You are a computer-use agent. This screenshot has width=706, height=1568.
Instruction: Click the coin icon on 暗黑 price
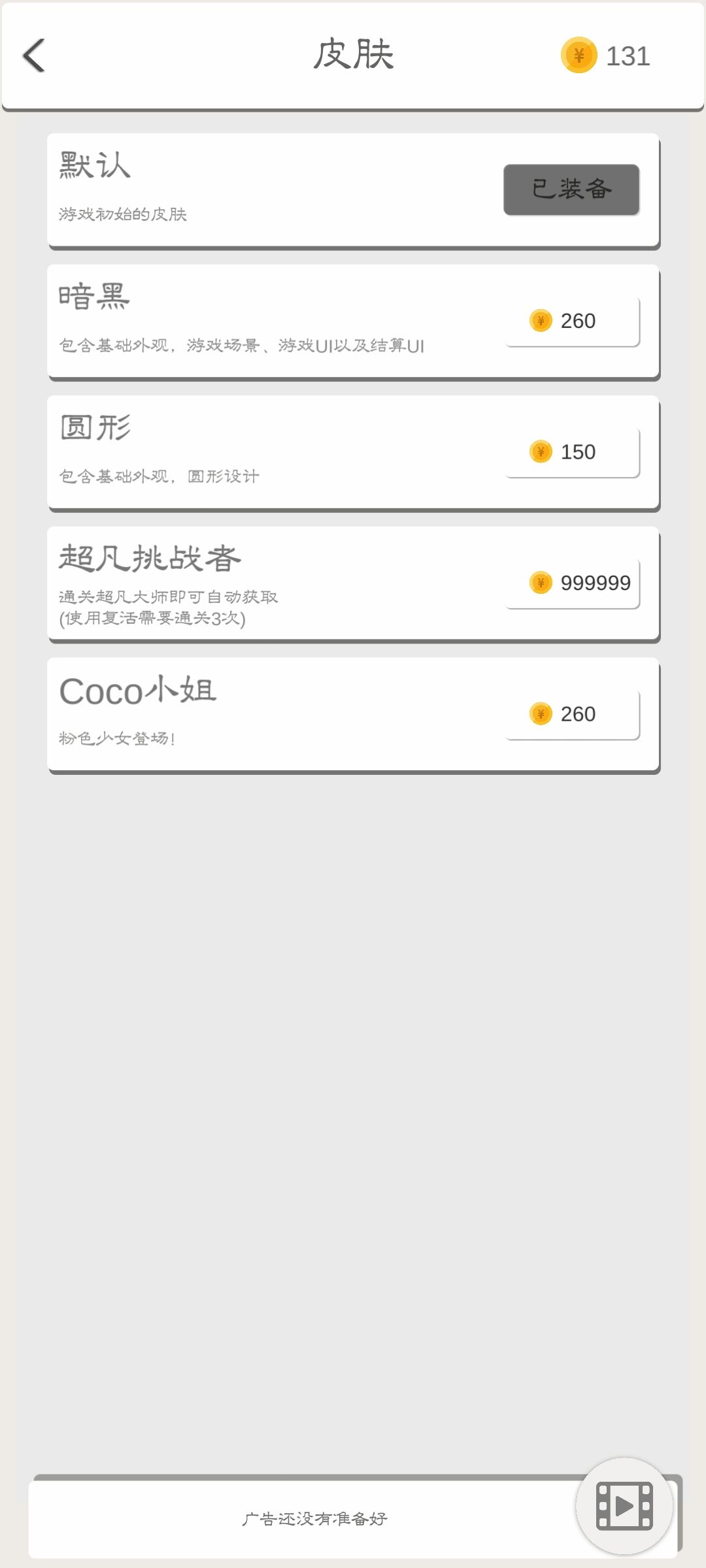point(541,321)
